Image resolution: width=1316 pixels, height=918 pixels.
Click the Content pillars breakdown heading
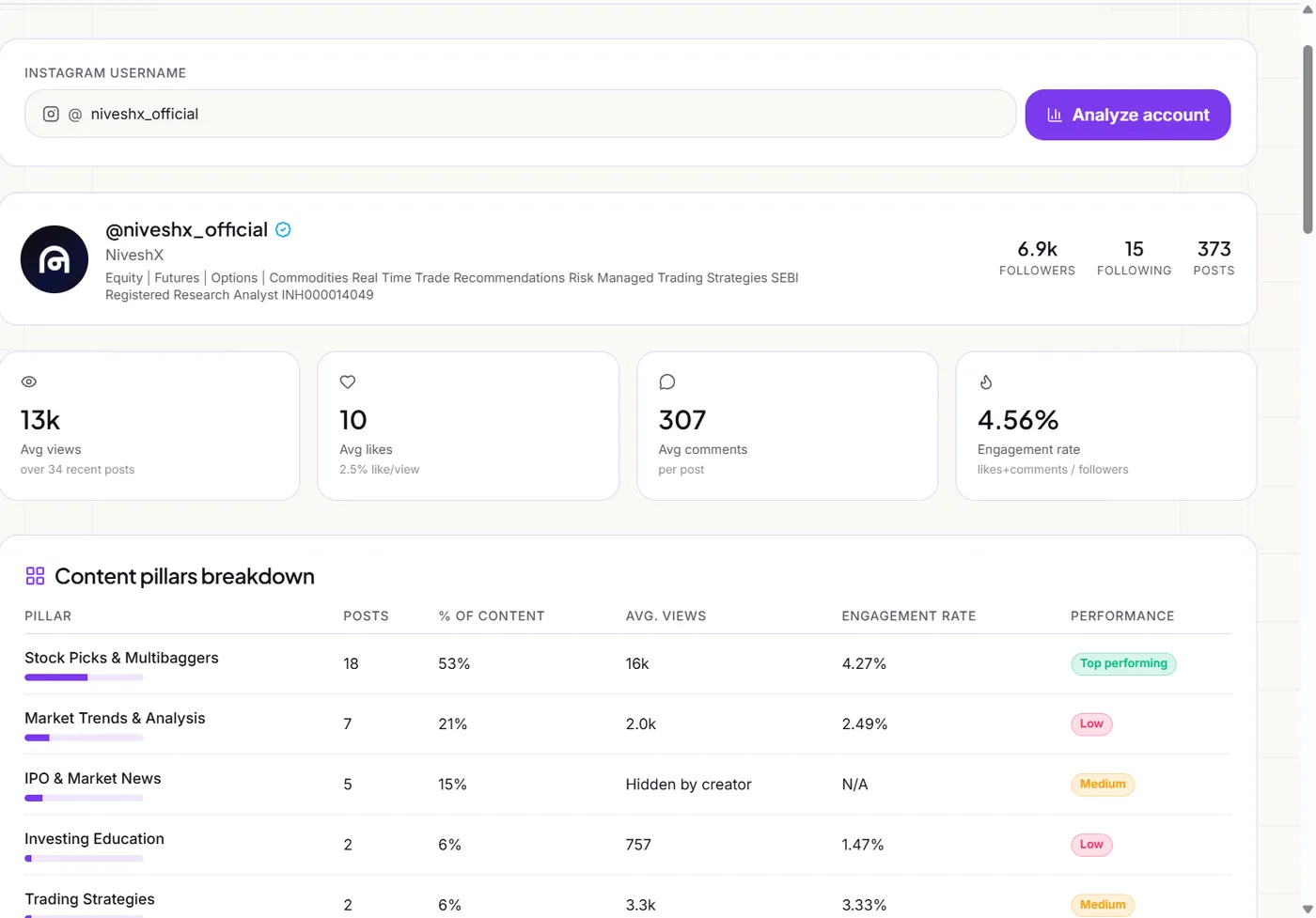click(184, 576)
